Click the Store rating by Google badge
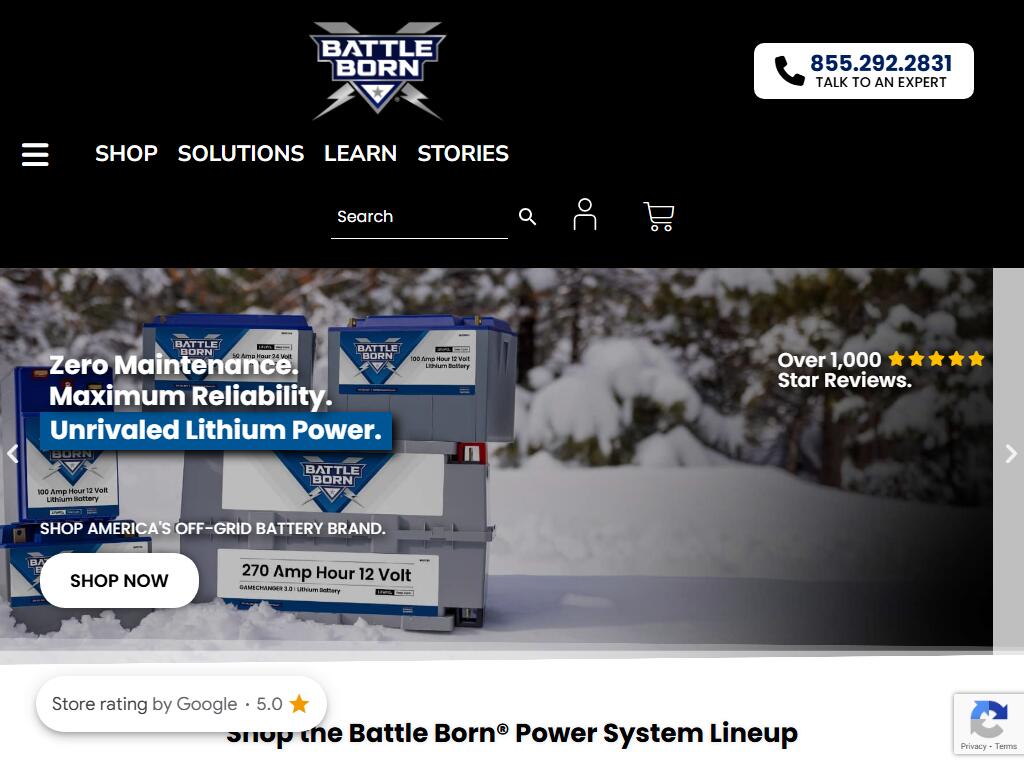The width and height of the screenshot is (1024, 768). 181,704
